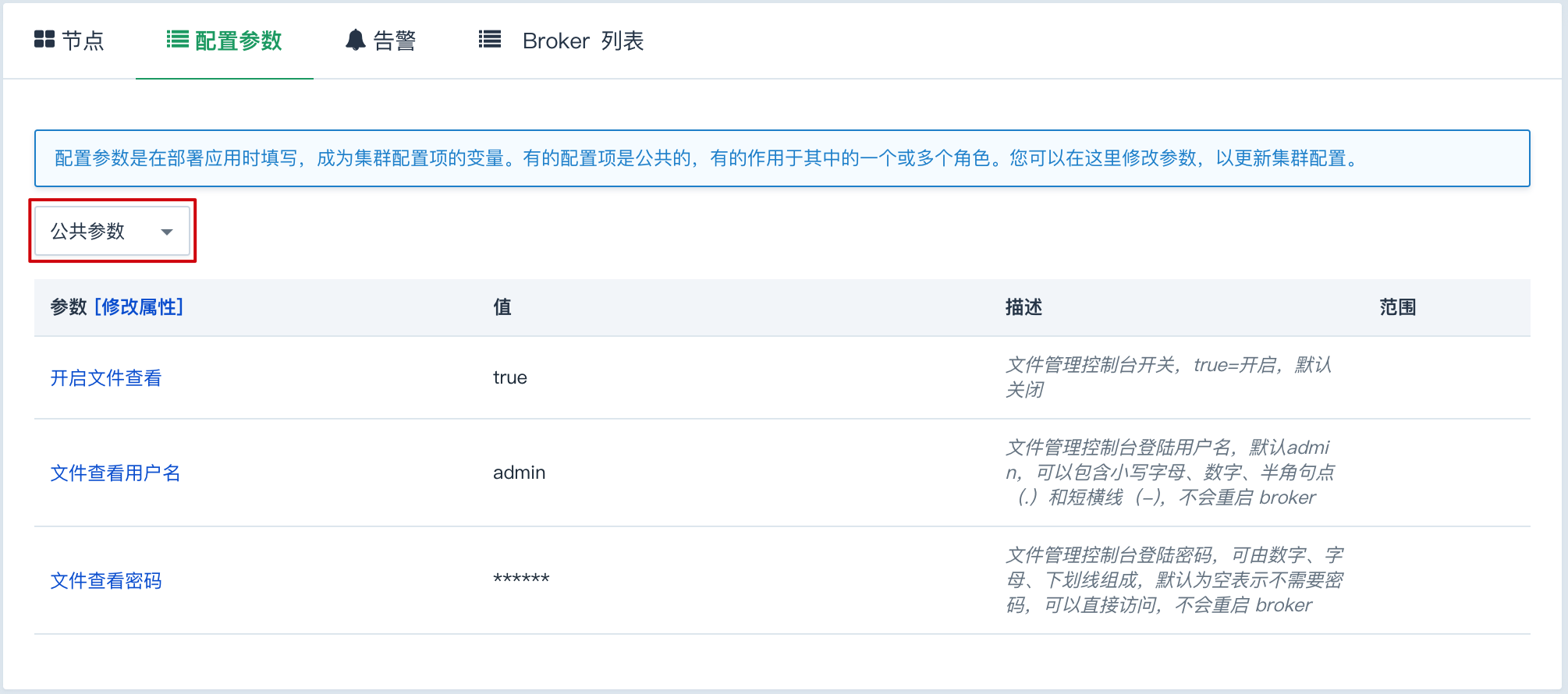The image size is (1568, 694).
Task: Click the 描述 column header
Action: tap(1023, 307)
